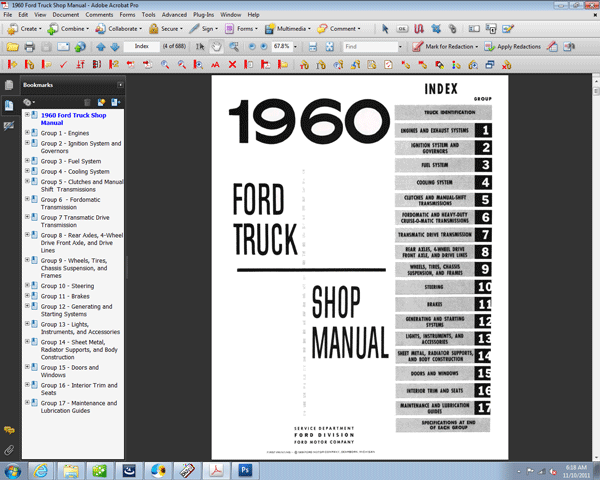The height and width of the screenshot is (480, 600).
Task: Select the Hand tool in toolbar
Action: [x=217, y=47]
